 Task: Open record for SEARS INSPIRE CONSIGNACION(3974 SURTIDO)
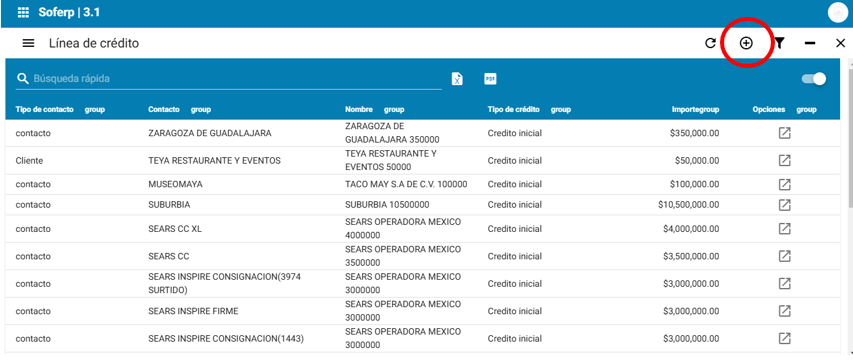784,283
